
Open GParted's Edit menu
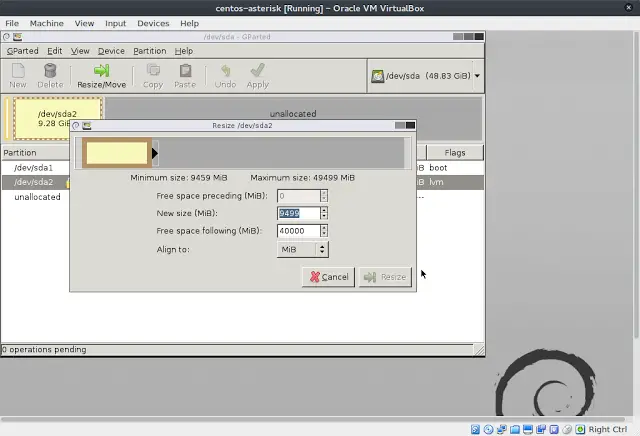click(55, 51)
